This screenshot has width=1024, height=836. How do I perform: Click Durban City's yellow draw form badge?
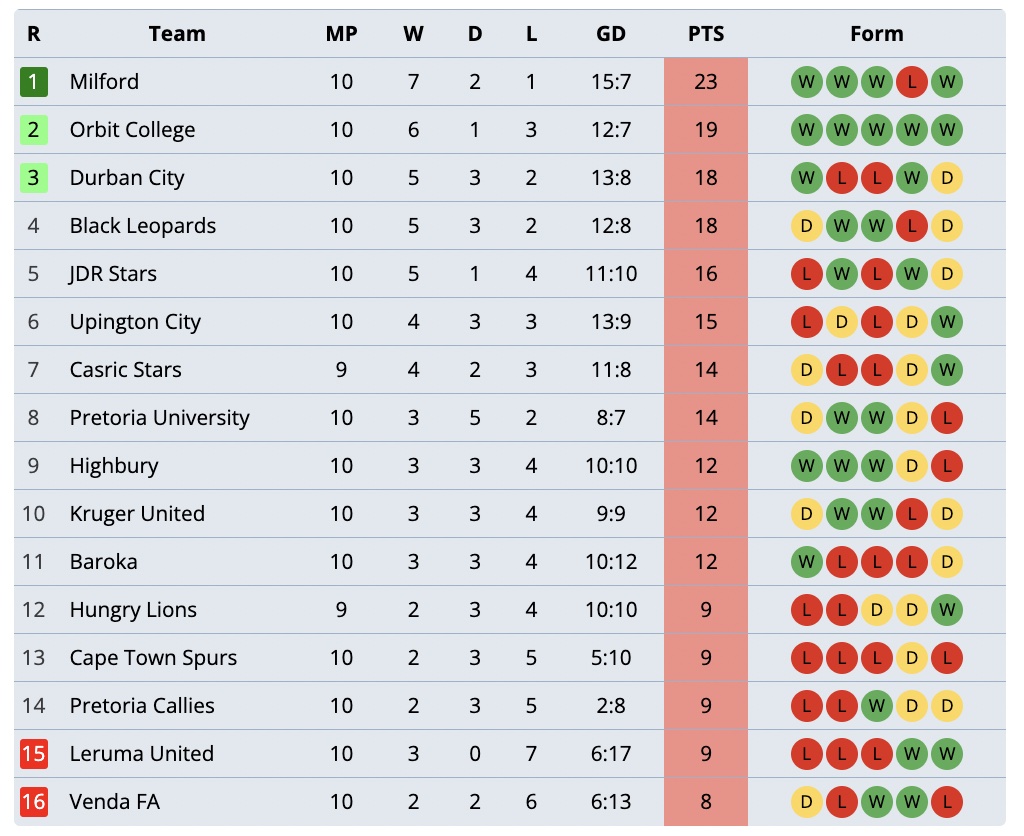(x=947, y=178)
